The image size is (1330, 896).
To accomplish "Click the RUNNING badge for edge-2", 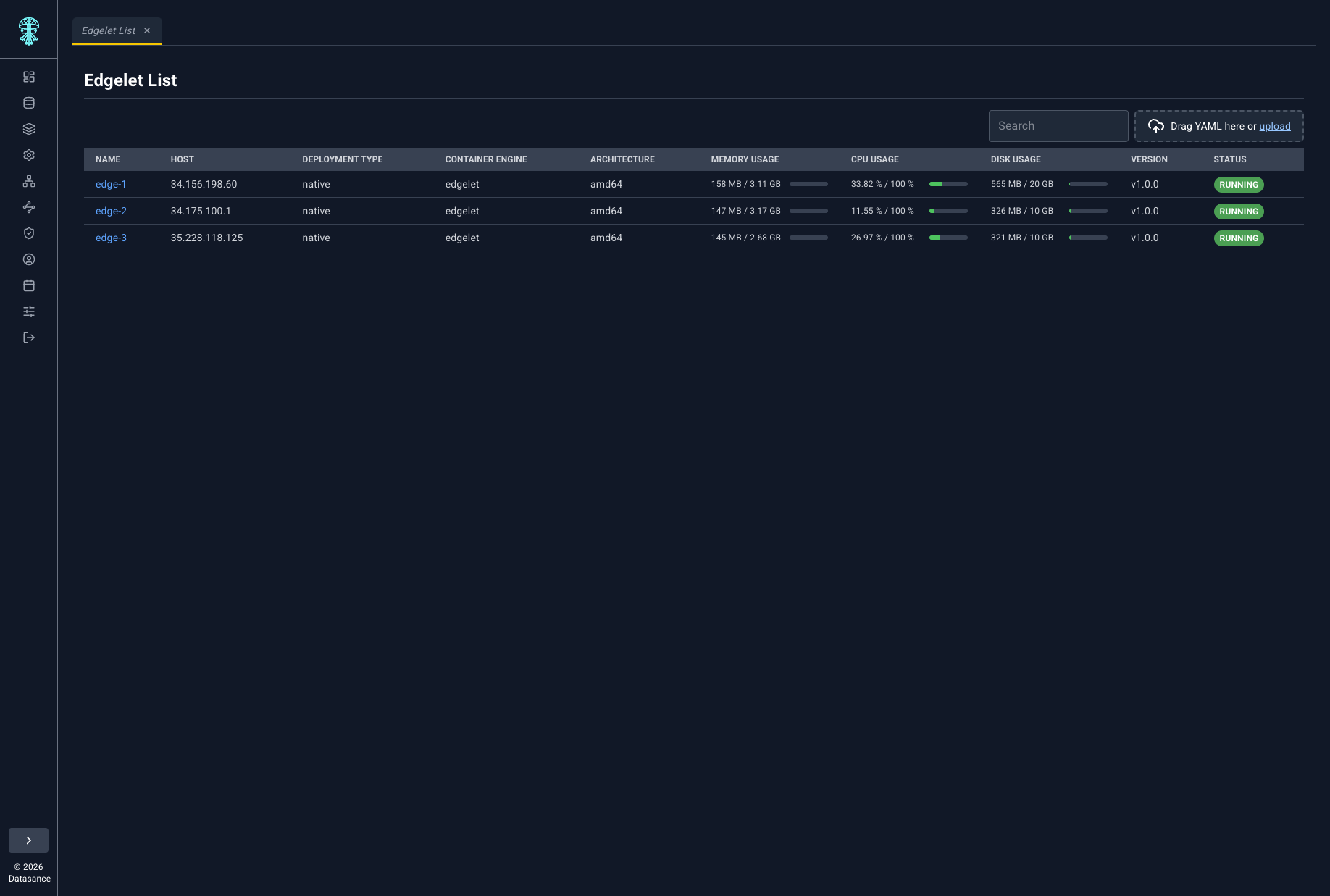I will coord(1239,212).
